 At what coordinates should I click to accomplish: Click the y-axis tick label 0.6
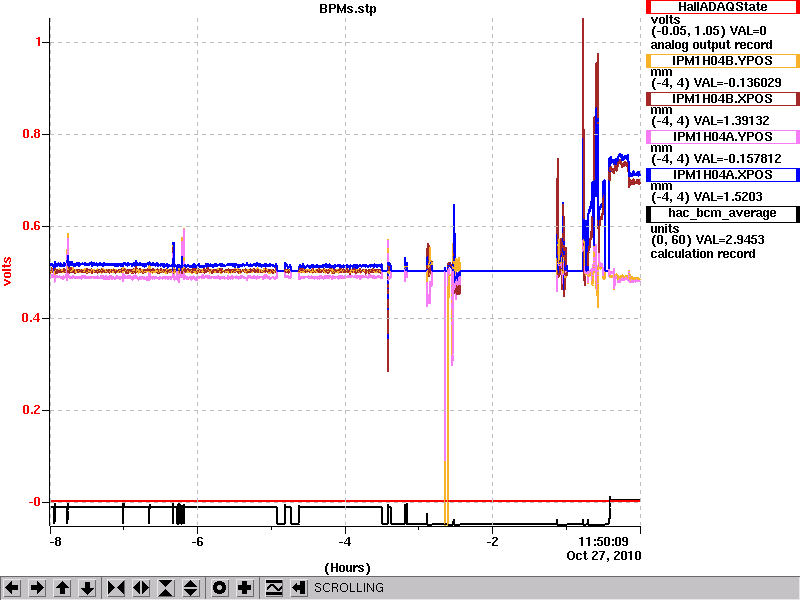(x=32, y=226)
